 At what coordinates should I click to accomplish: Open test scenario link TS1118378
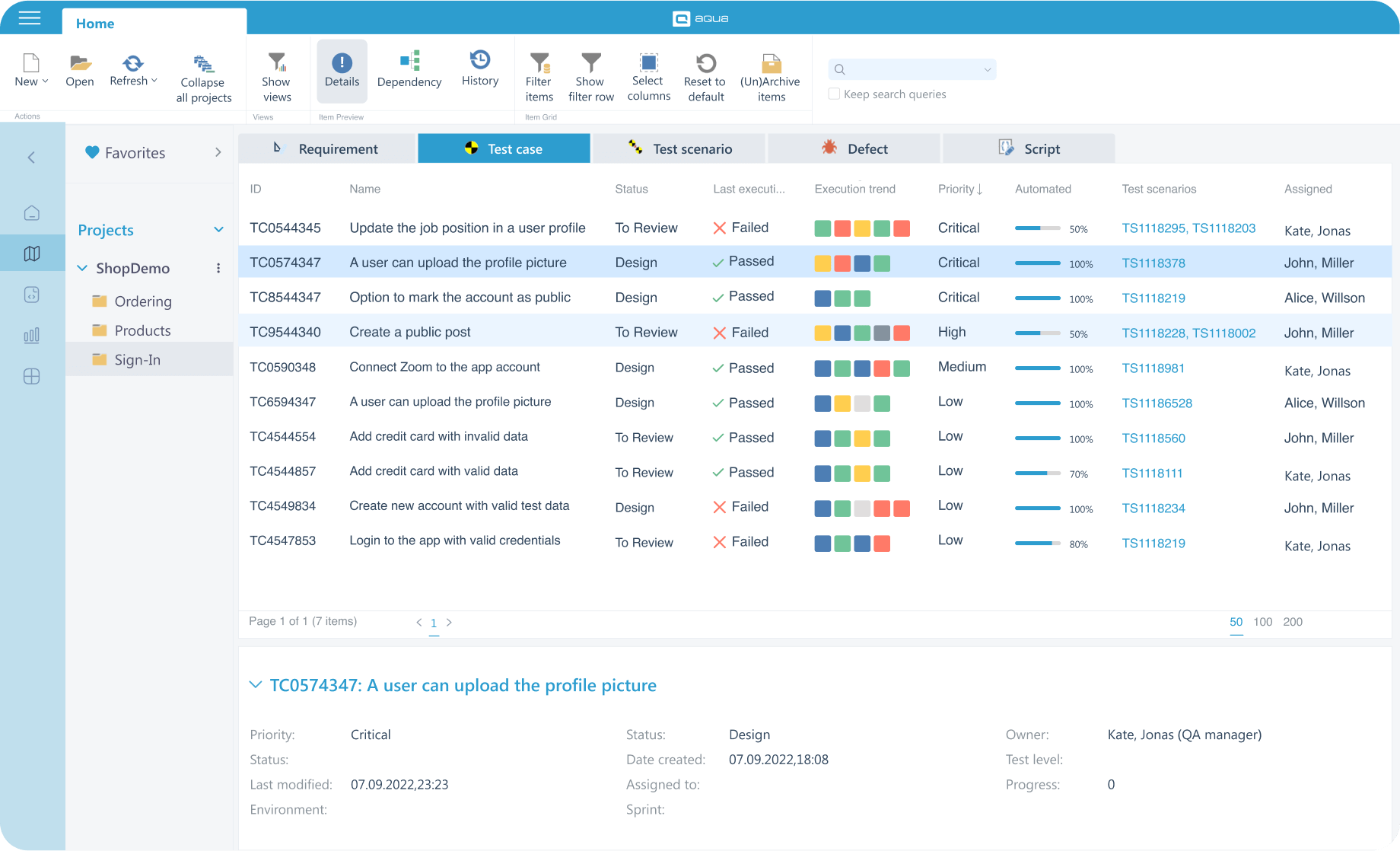[x=1153, y=263]
